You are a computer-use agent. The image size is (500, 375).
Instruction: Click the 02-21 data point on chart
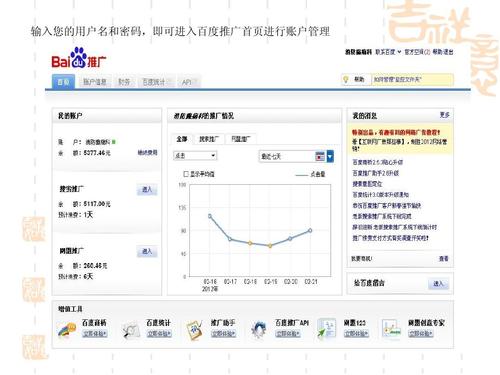[310, 230]
